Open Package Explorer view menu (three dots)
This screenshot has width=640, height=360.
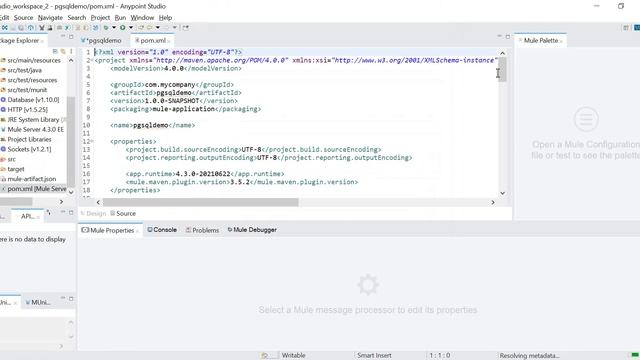(71, 51)
